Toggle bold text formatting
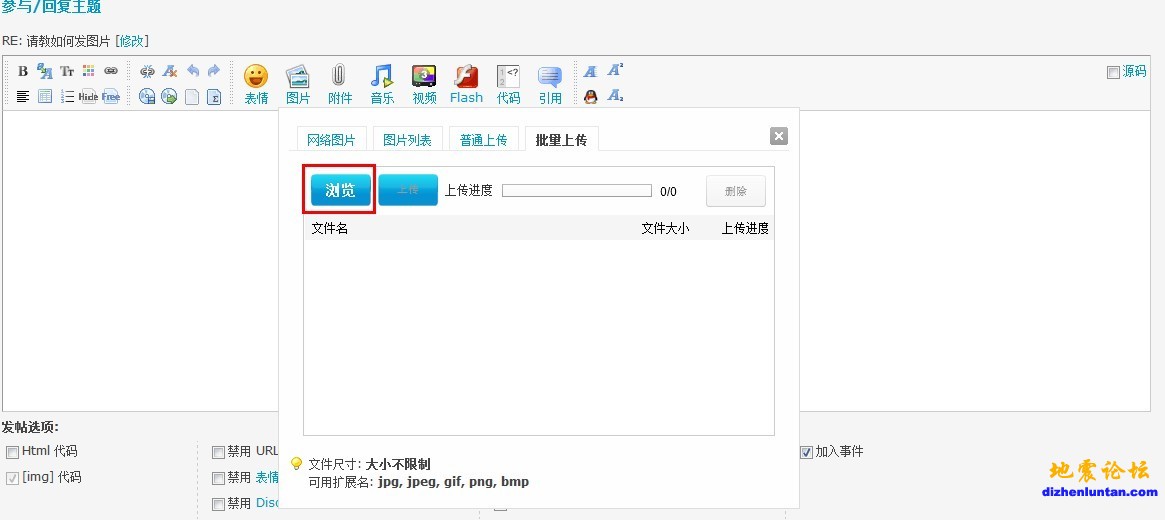The height and width of the screenshot is (520, 1165). pyautogui.click(x=23, y=71)
